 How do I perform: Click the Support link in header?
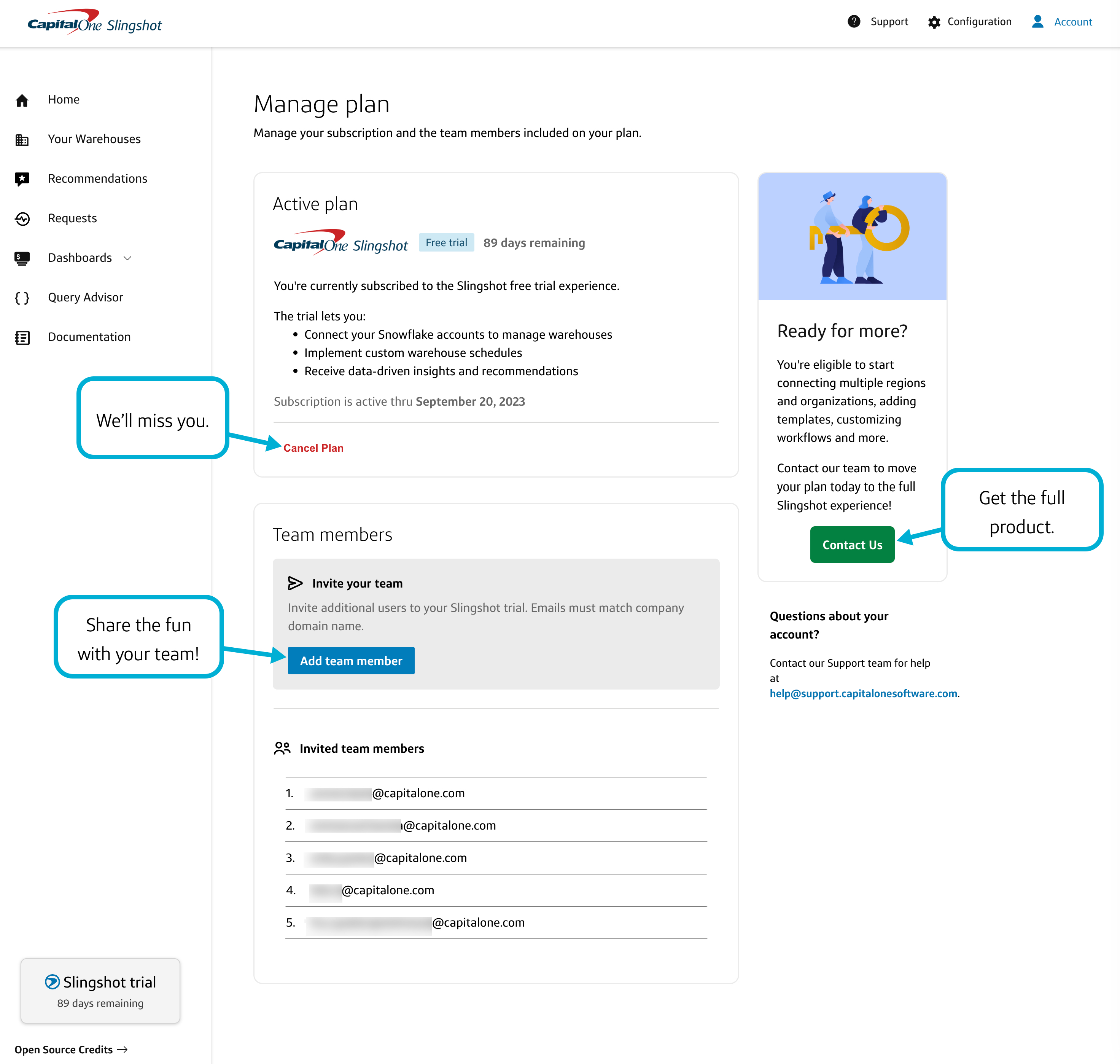coord(889,22)
